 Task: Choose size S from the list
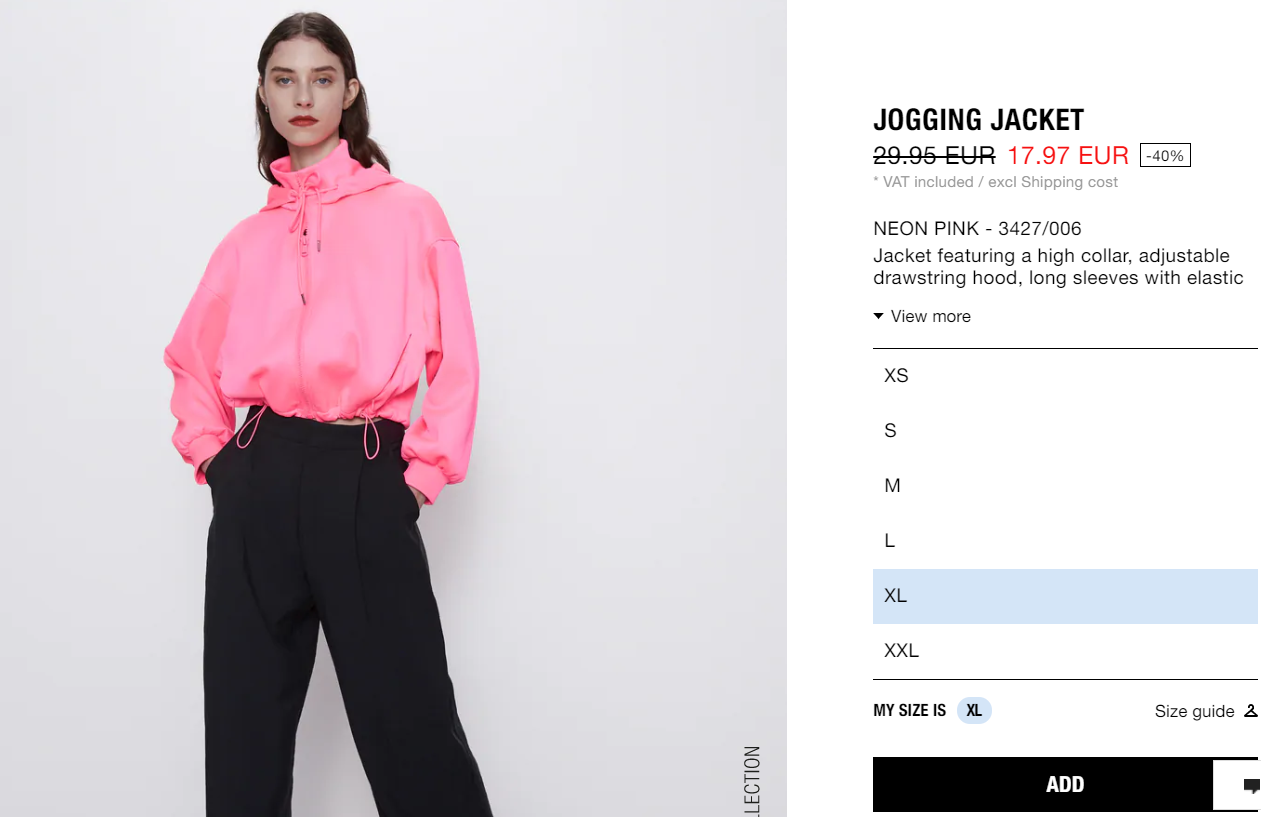coord(1065,431)
